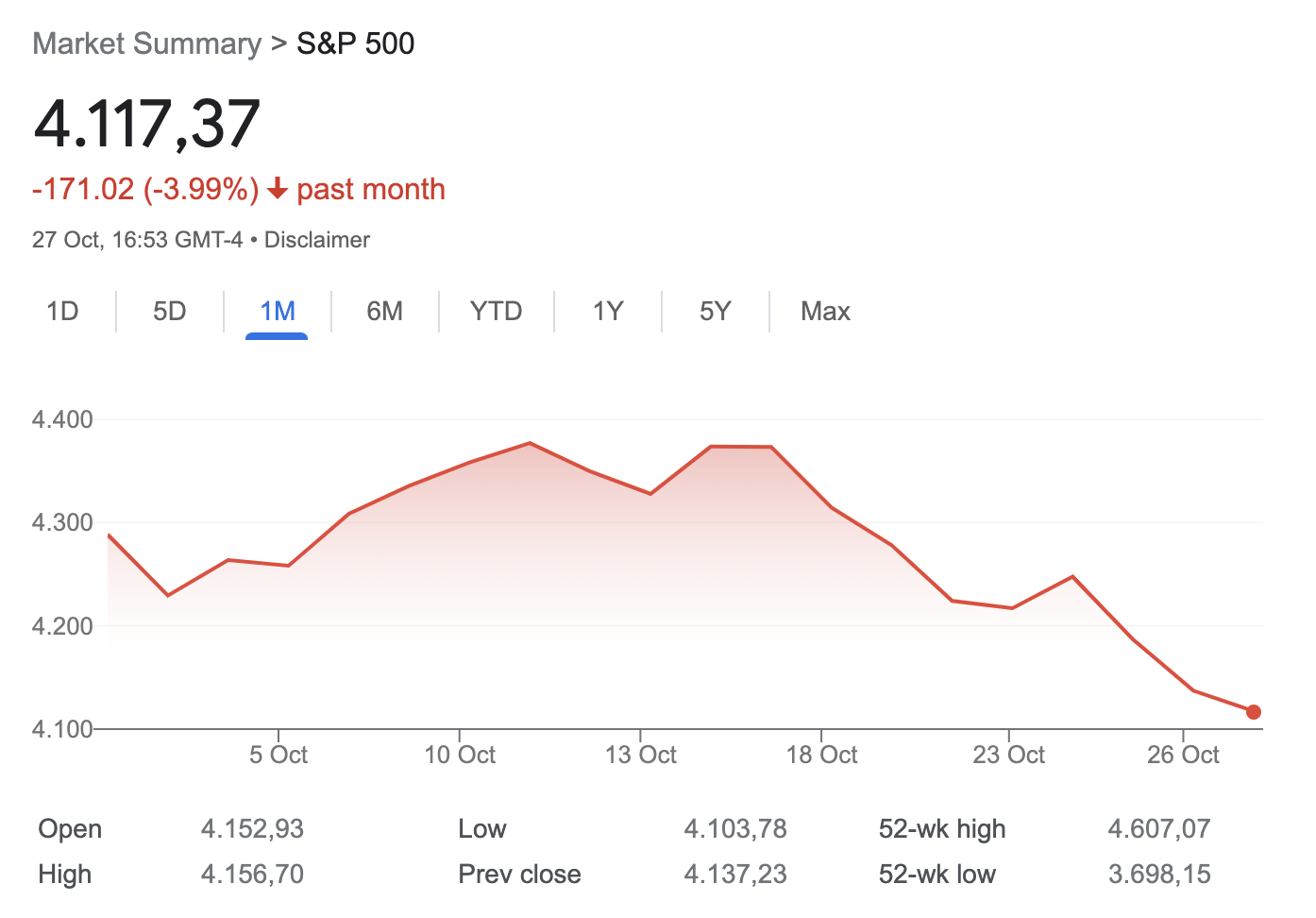Open the 6M time range tab
The image size is (1316, 918).
(385, 312)
